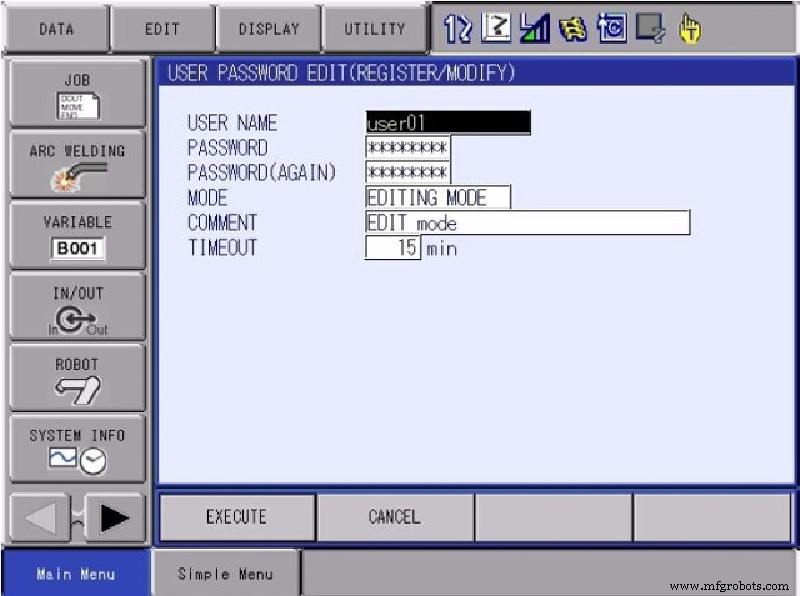The image size is (800, 596).
Task: Switch to the Simple Menu tab
Action: (x=225, y=574)
